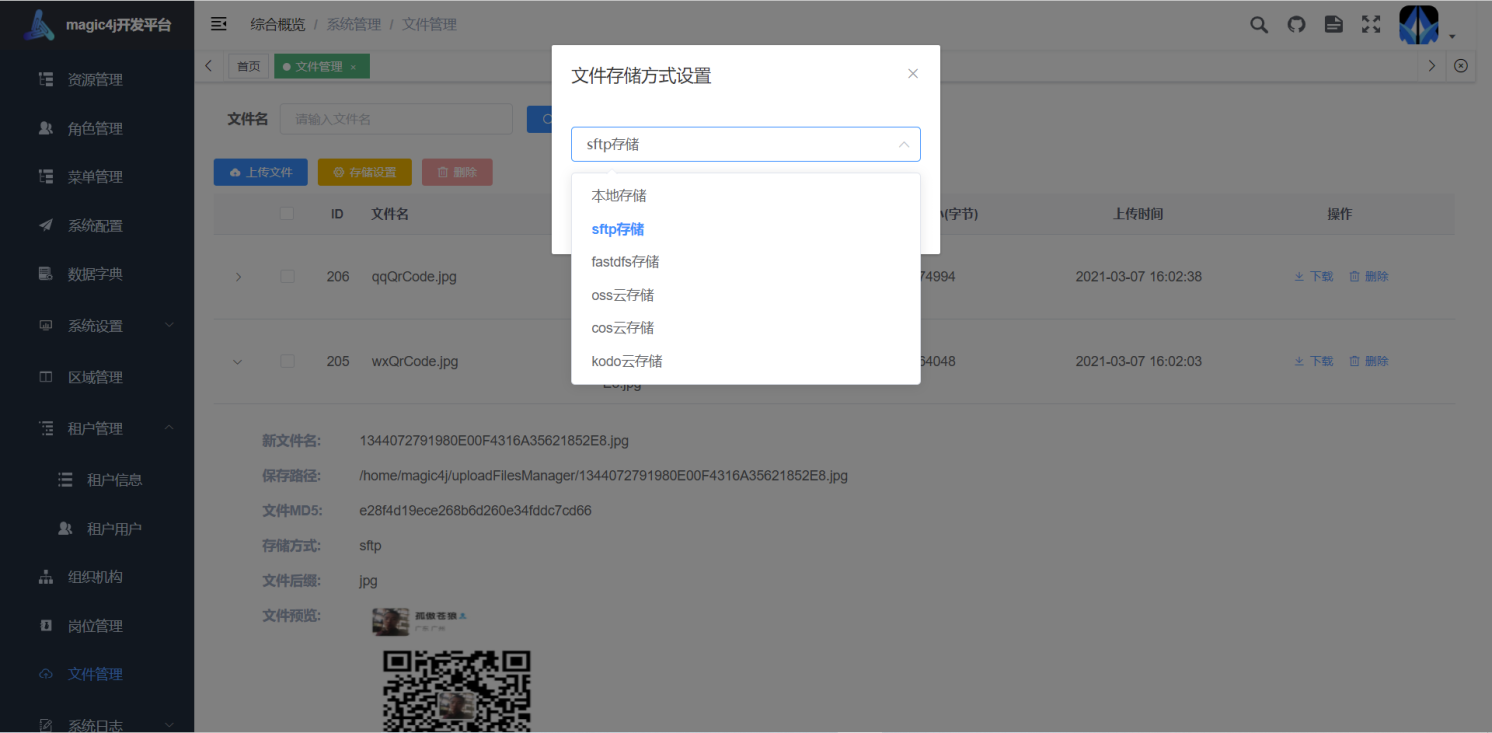
Task: Check the row checkbox for wxQrCode.jpg
Action: (287, 361)
